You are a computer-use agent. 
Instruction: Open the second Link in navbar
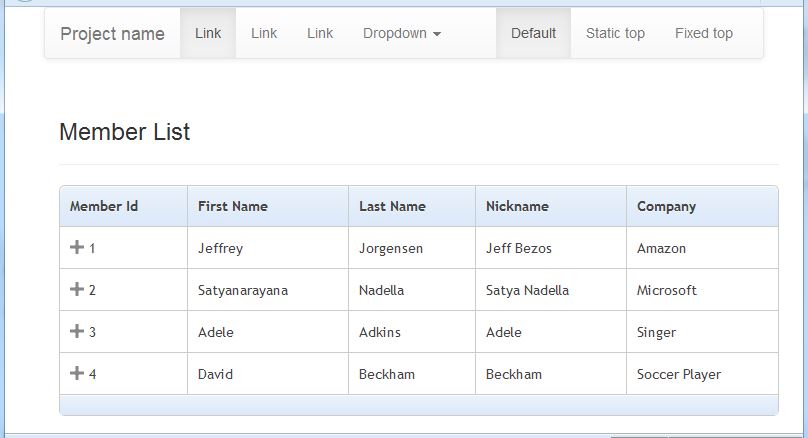(x=264, y=33)
